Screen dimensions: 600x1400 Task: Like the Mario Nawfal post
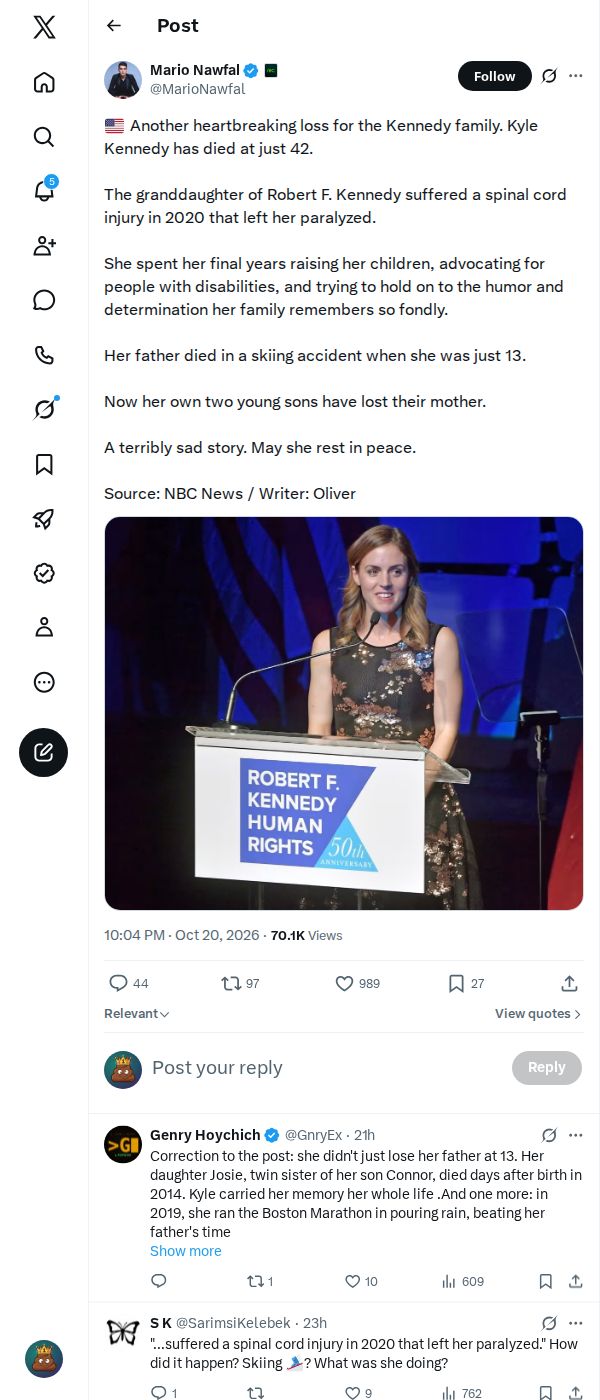tap(357, 983)
